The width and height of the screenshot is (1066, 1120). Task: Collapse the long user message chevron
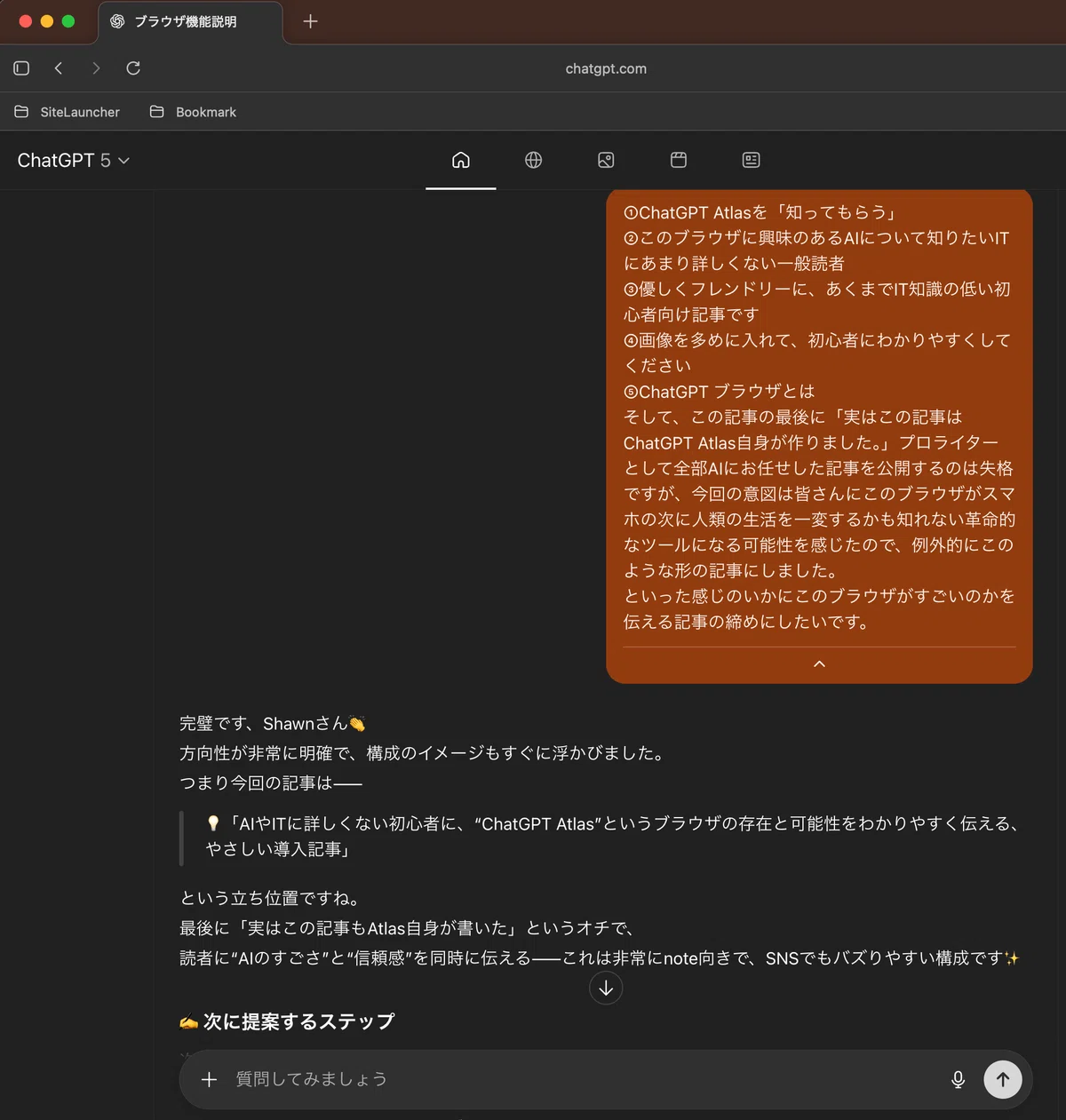click(819, 664)
